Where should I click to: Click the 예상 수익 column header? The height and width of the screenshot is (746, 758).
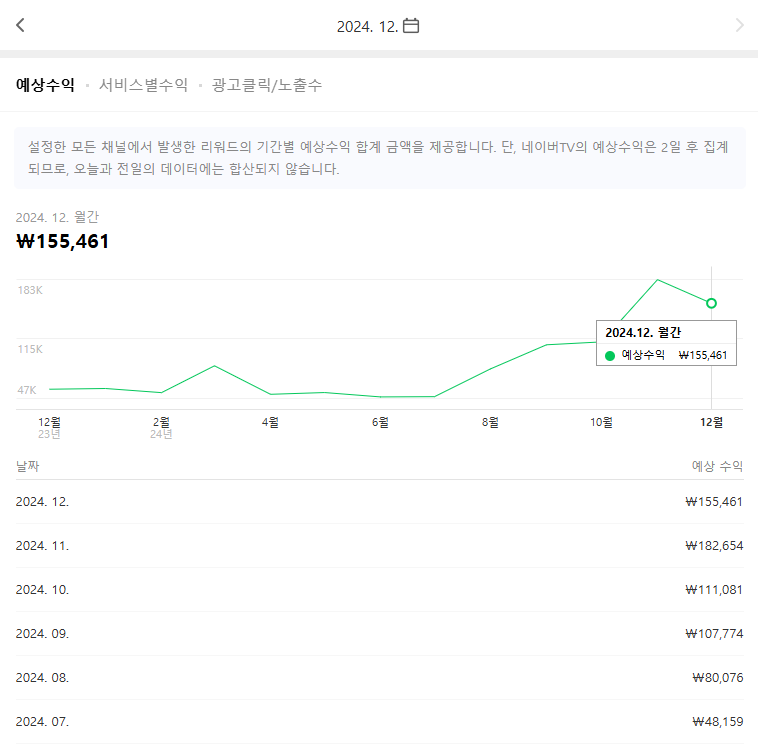click(x=717, y=466)
